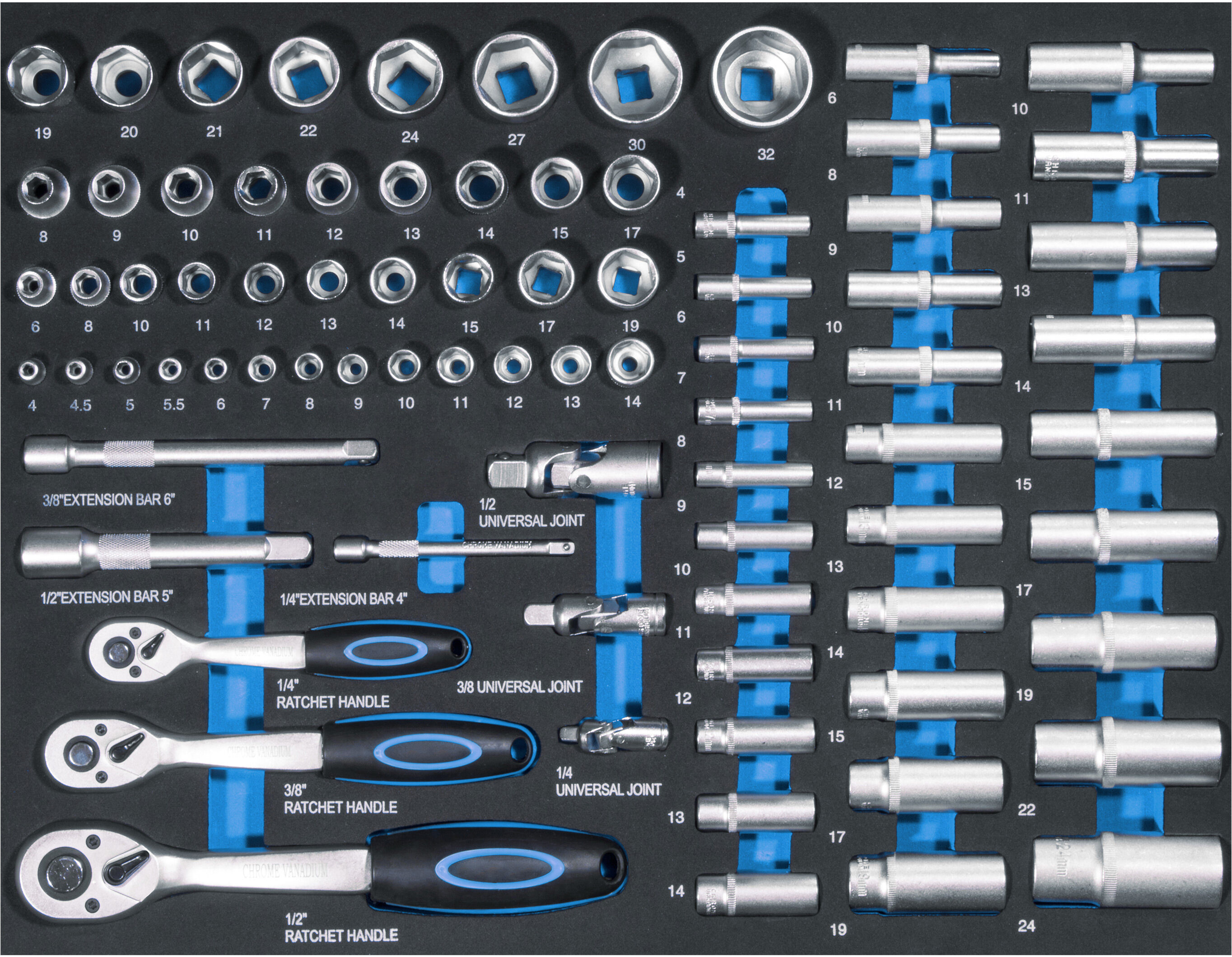
Task: Click the "4.5" size label
Action: 81,405
